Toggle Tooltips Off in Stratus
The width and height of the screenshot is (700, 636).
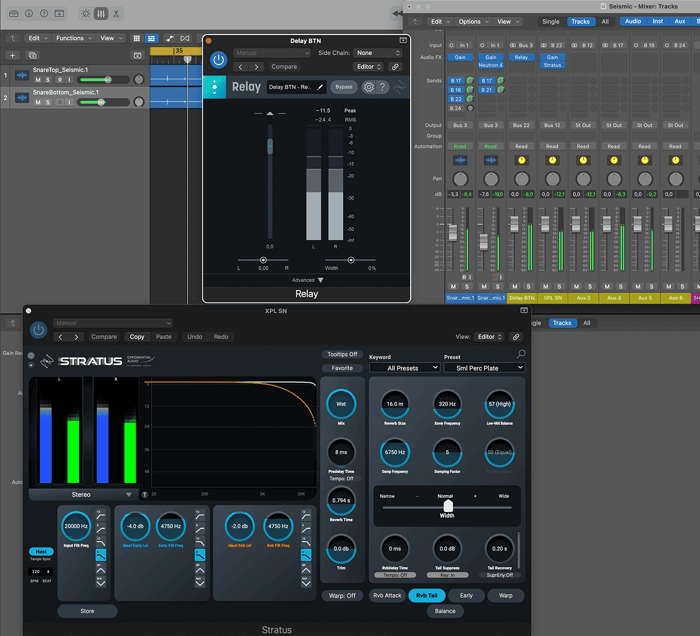[342, 354]
